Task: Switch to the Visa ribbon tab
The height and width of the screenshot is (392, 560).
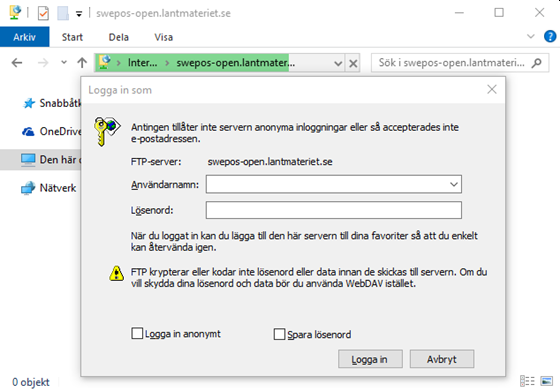Action: pyautogui.click(x=164, y=37)
